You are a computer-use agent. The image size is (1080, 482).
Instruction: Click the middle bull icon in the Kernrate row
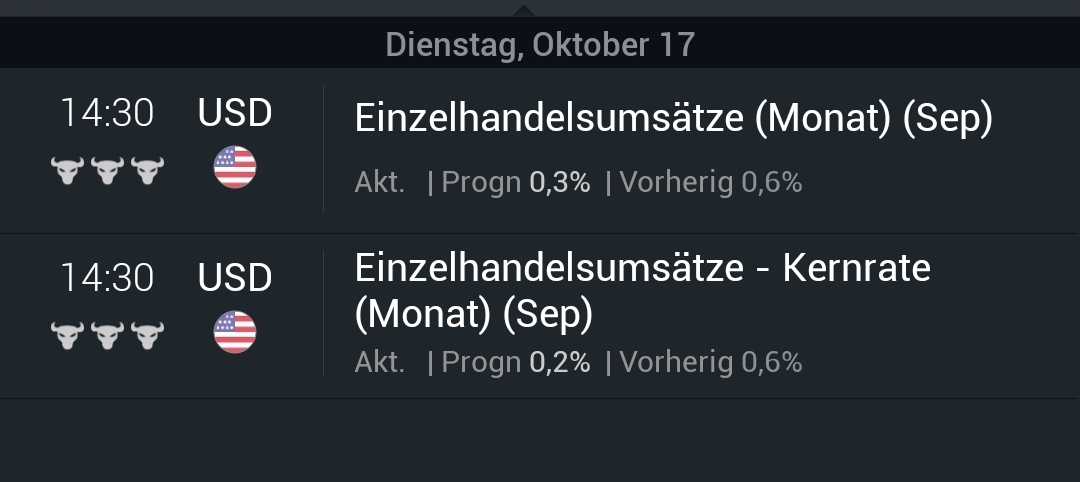[x=107, y=335]
